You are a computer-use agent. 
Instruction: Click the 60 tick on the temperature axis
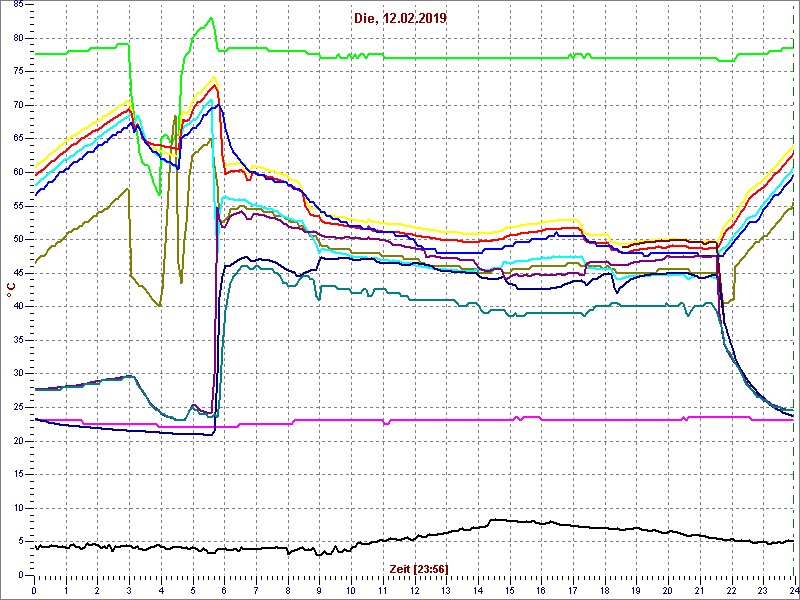[17, 172]
